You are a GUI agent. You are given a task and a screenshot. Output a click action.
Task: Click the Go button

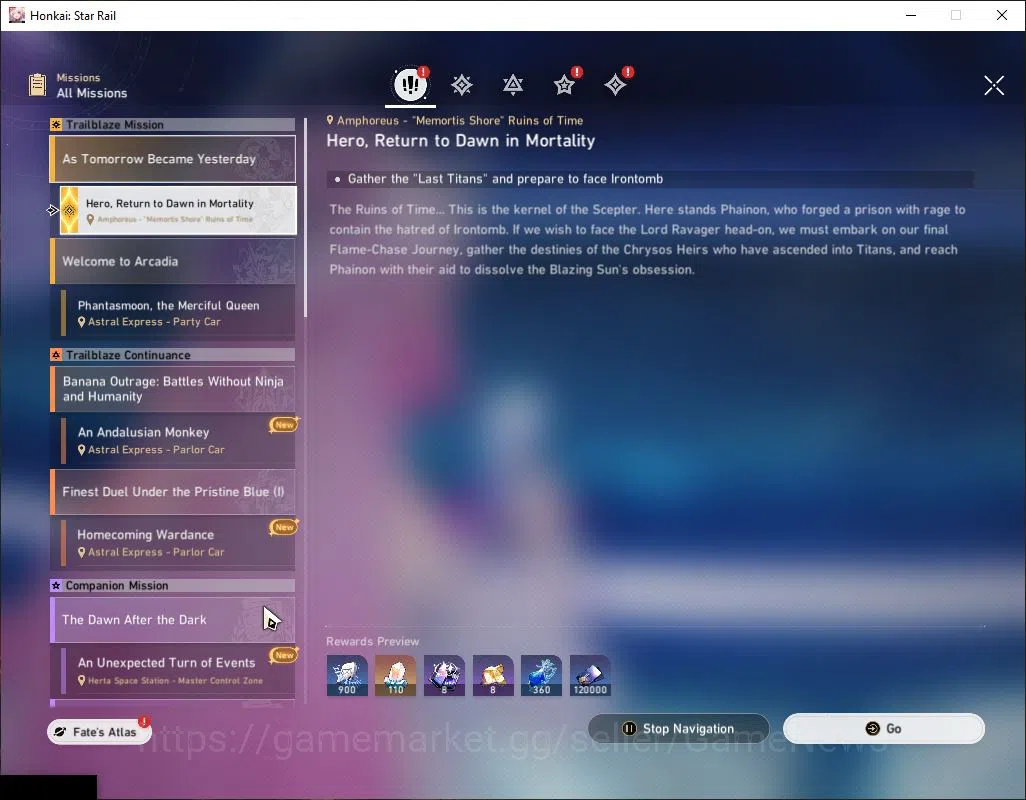point(883,728)
